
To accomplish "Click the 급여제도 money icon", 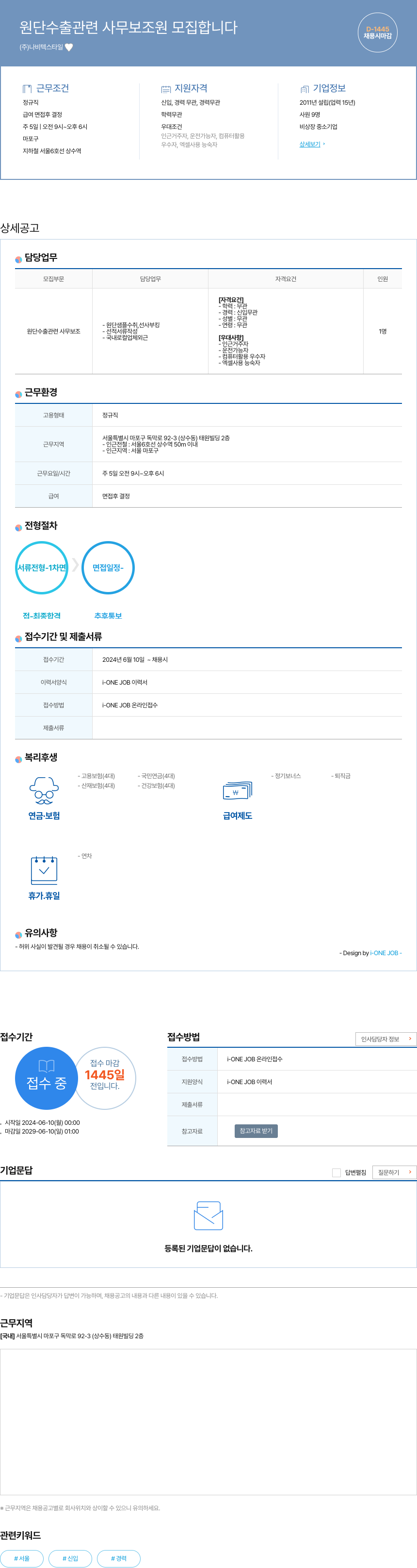I will [x=238, y=791].
